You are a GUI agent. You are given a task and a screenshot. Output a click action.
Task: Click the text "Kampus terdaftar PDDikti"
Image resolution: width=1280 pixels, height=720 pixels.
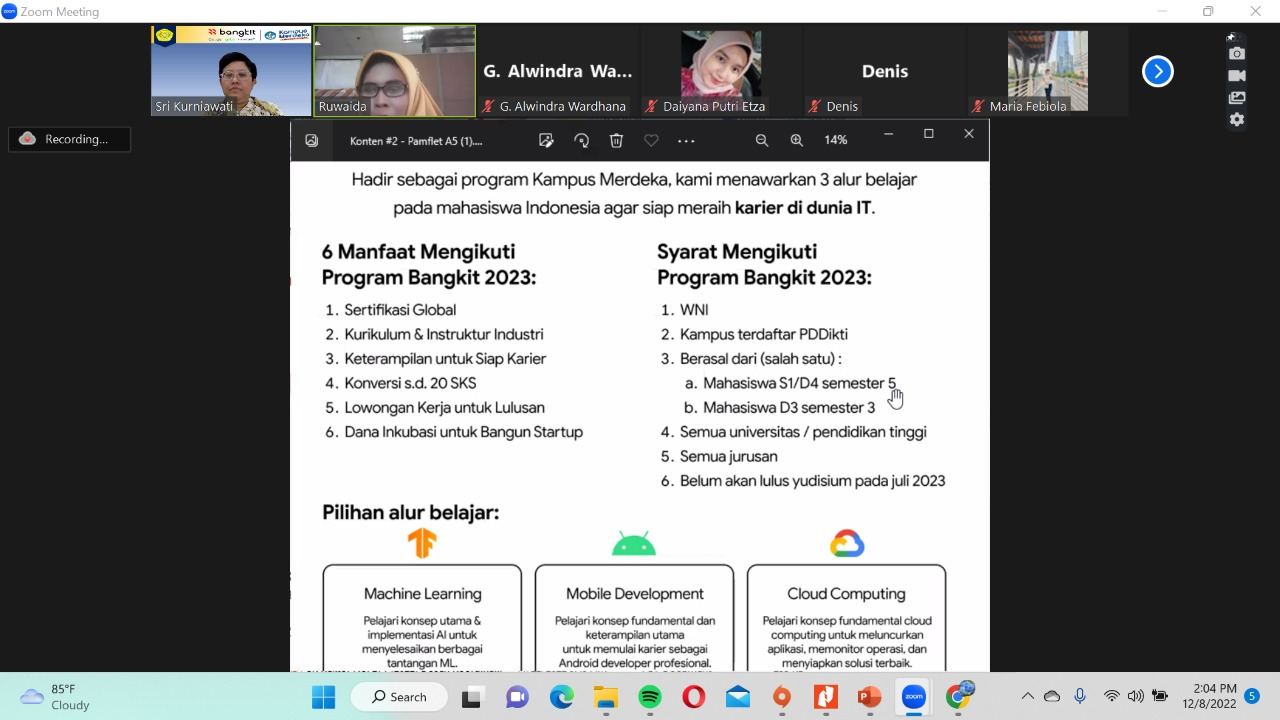(764, 334)
